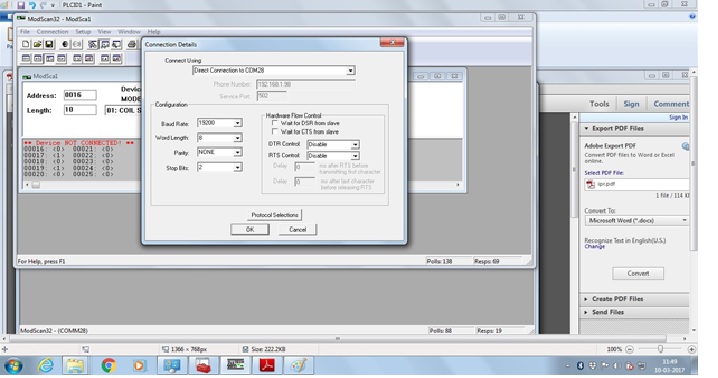Click the Protocol Selections button
This screenshot has width=718, height=378.
pos(275,214)
